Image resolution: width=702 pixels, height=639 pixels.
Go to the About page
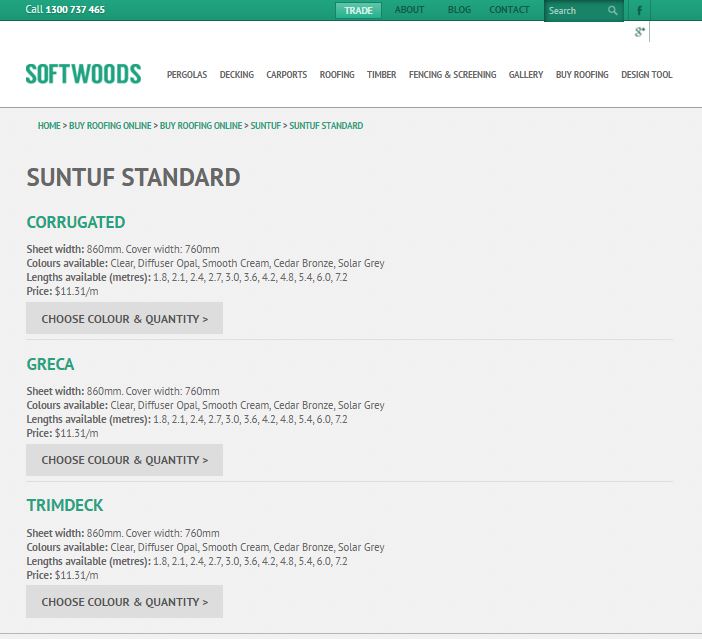[409, 10]
